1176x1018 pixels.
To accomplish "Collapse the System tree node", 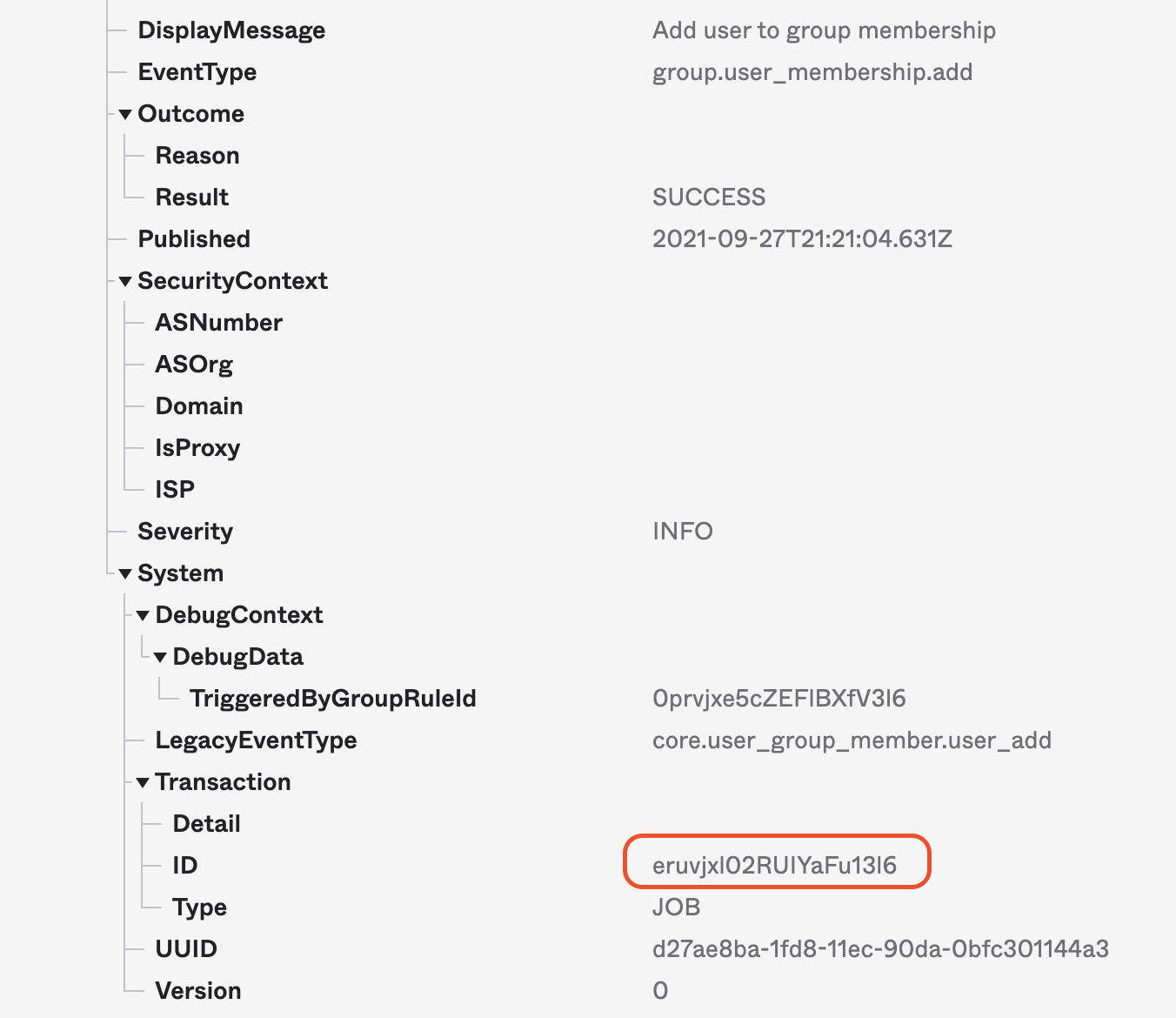I will 125,573.
